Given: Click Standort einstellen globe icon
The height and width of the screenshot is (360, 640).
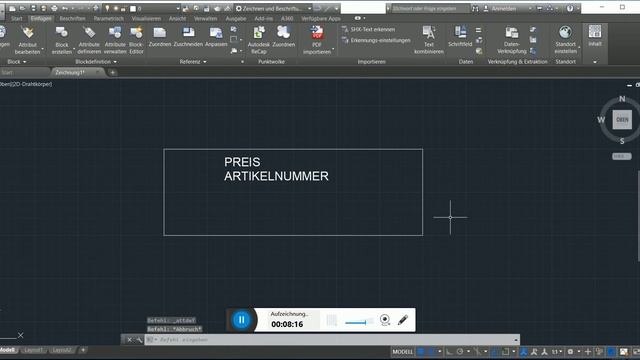Looking at the screenshot, I should pyautogui.click(x=565, y=32).
